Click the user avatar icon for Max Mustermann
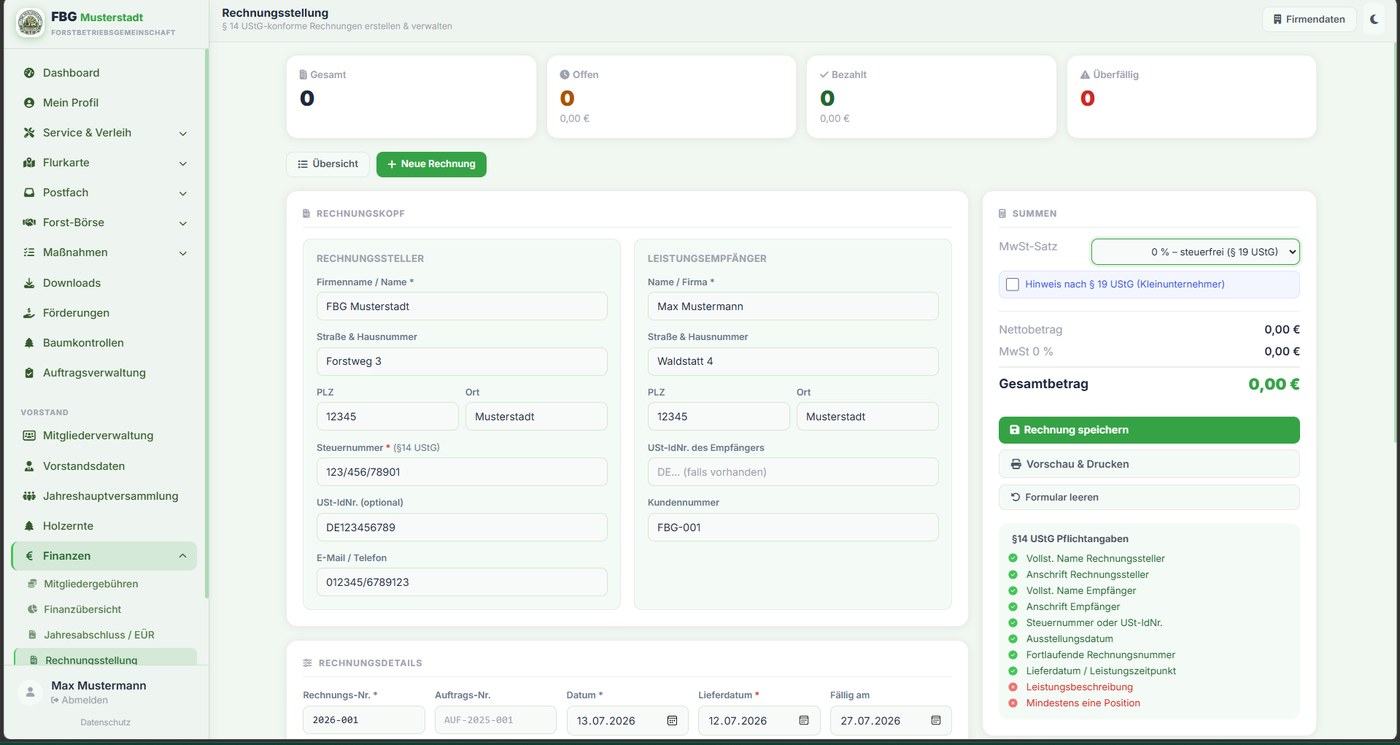 [x=32, y=692]
